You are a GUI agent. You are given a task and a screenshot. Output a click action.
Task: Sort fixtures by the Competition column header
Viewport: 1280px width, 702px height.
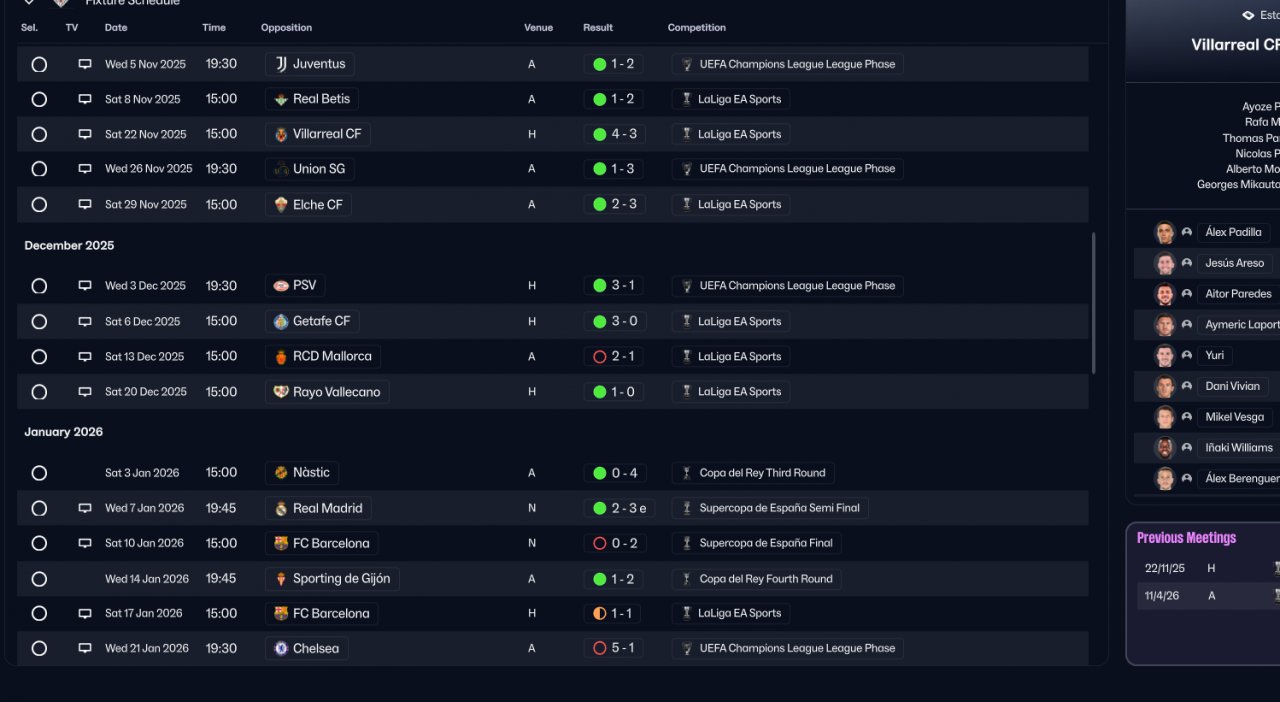[x=696, y=28]
